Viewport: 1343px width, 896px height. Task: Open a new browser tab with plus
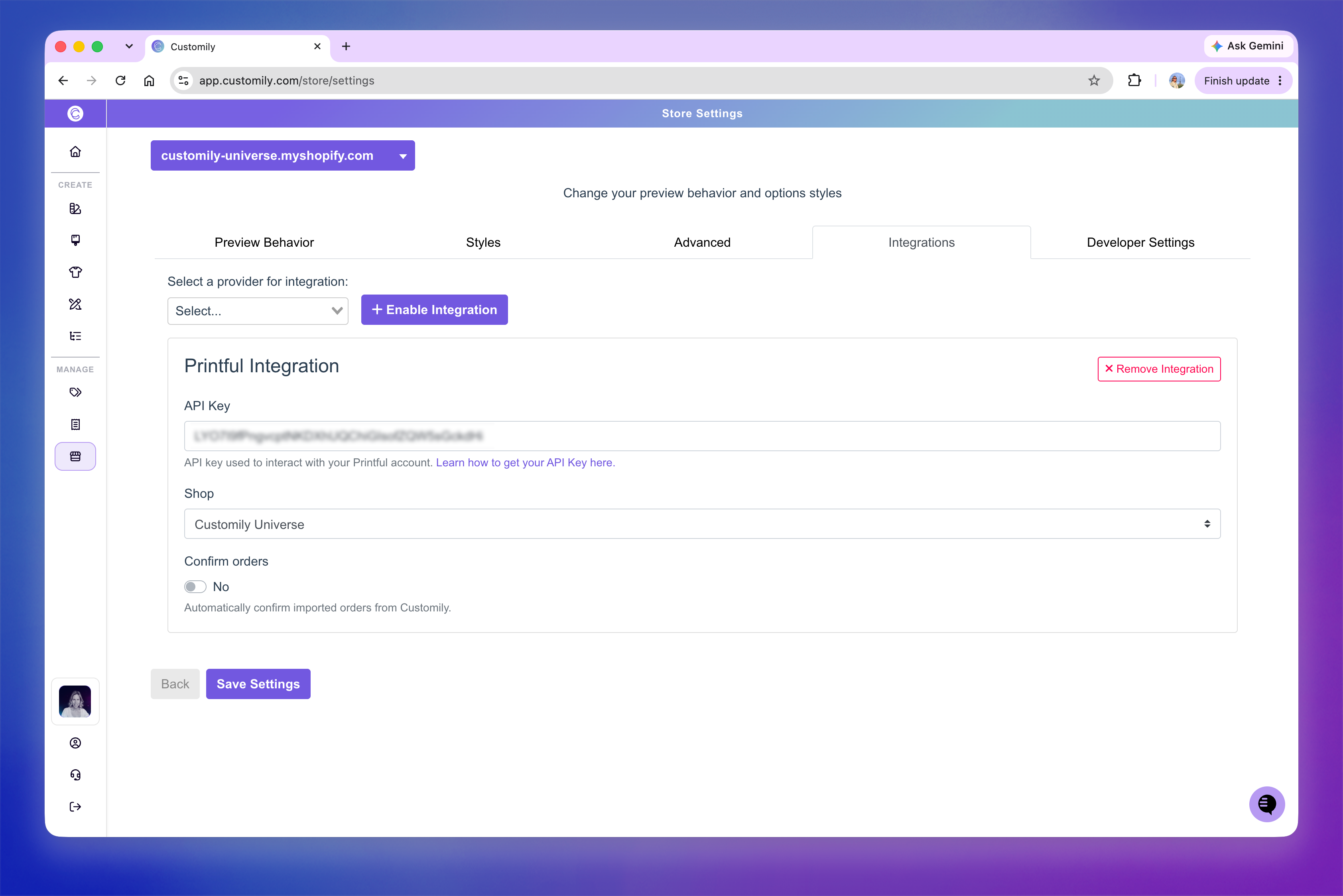346,46
